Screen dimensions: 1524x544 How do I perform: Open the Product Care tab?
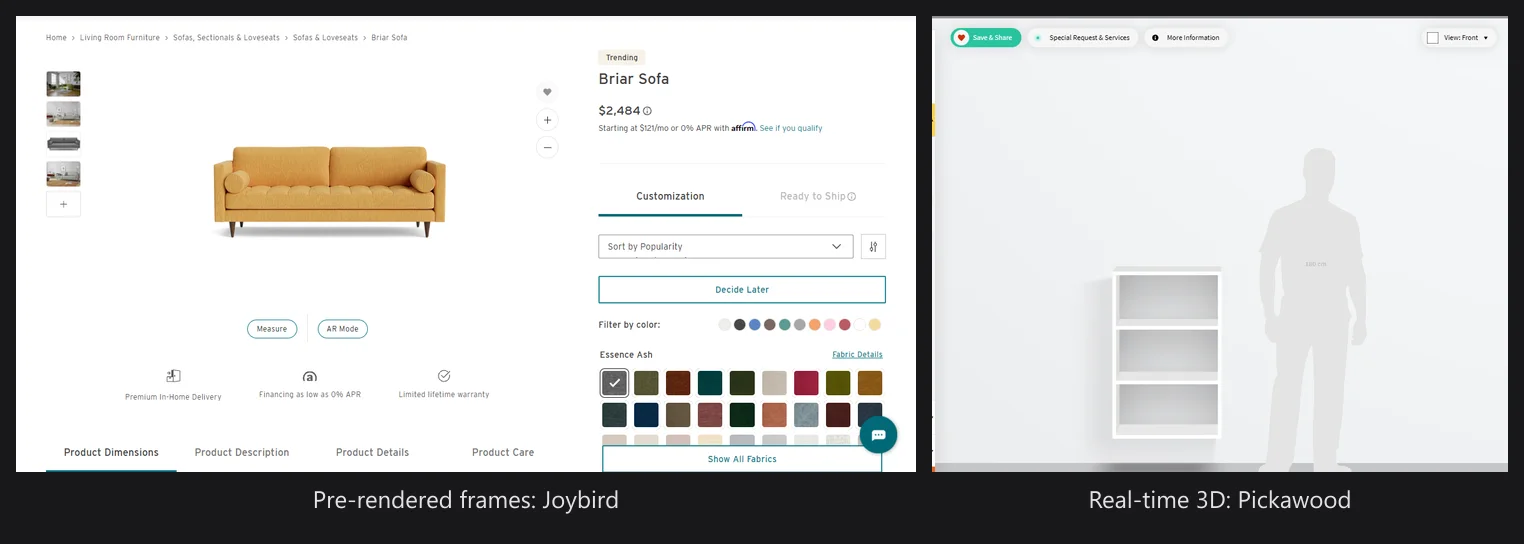(503, 452)
